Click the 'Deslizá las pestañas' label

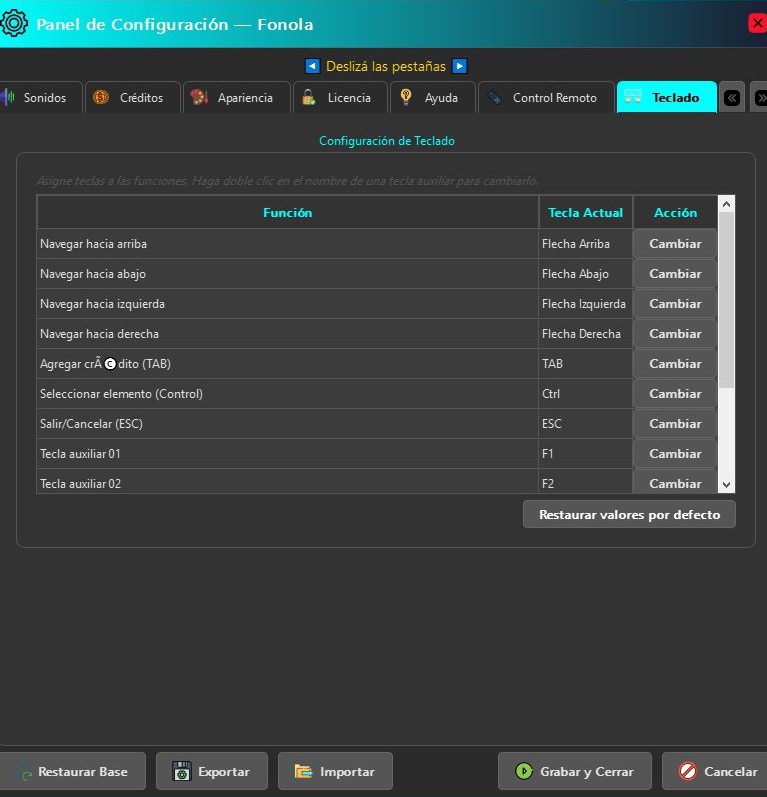pyautogui.click(x=386, y=67)
